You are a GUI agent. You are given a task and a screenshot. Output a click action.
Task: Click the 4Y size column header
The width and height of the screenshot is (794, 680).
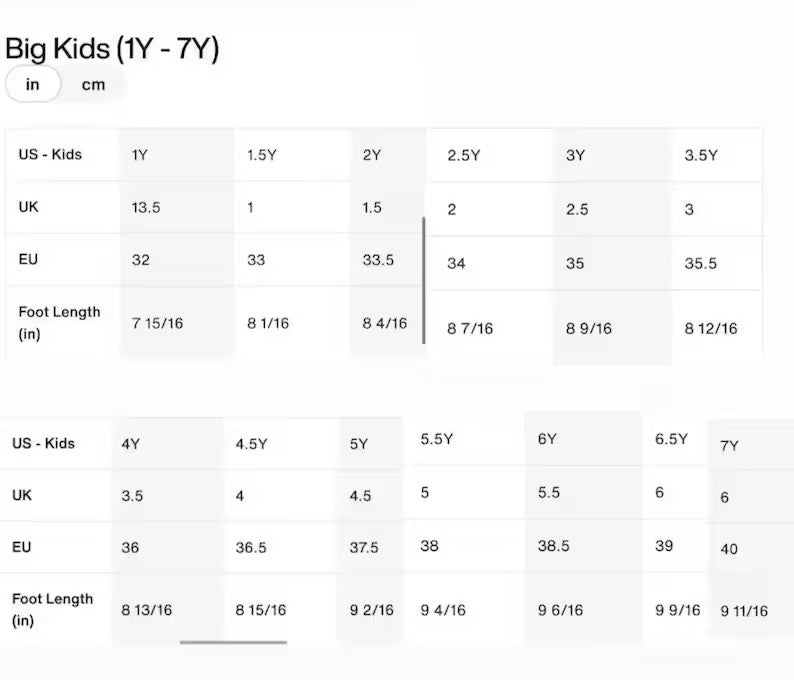pyautogui.click(x=130, y=444)
